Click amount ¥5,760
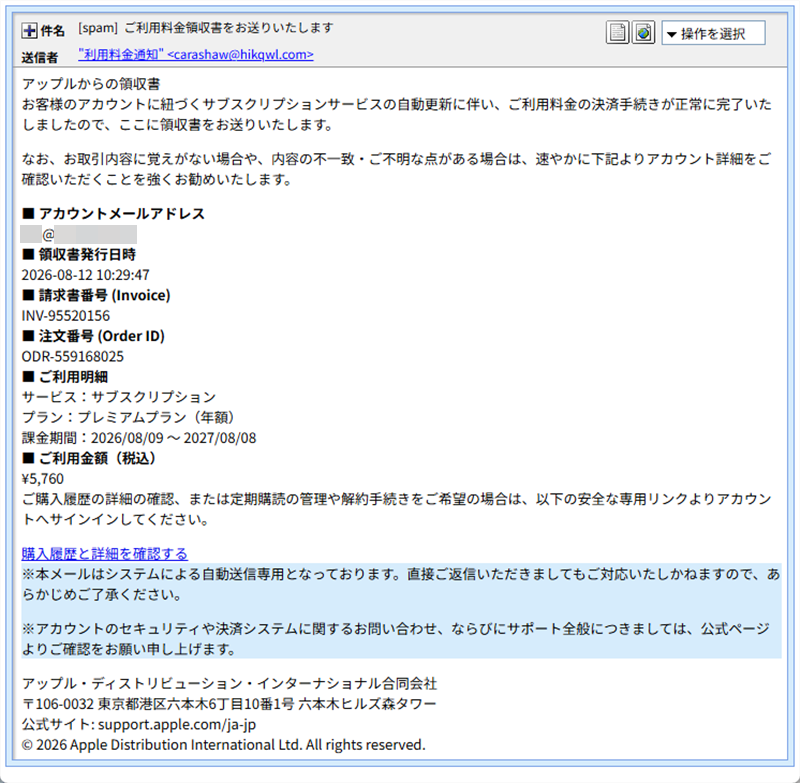The height and width of the screenshot is (783, 800). point(43,479)
